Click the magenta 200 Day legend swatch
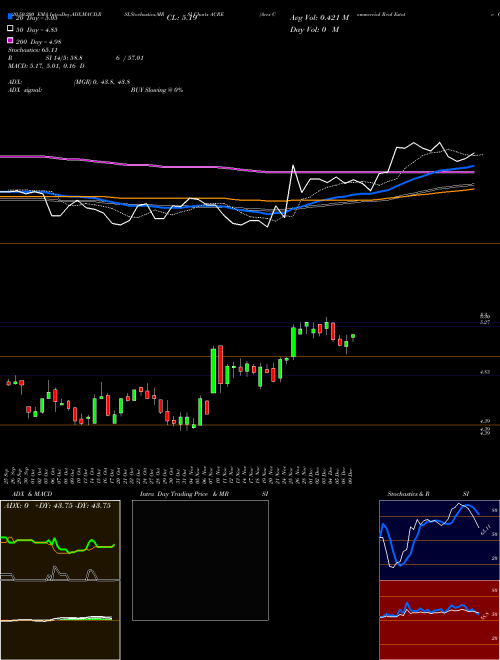The image size is (500, 660). point(10,40)
